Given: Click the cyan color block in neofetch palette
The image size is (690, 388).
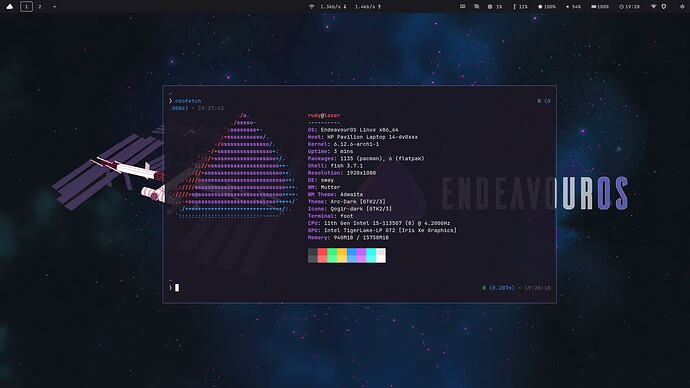Looking at the screenshot, I should [x=371, y=255].
